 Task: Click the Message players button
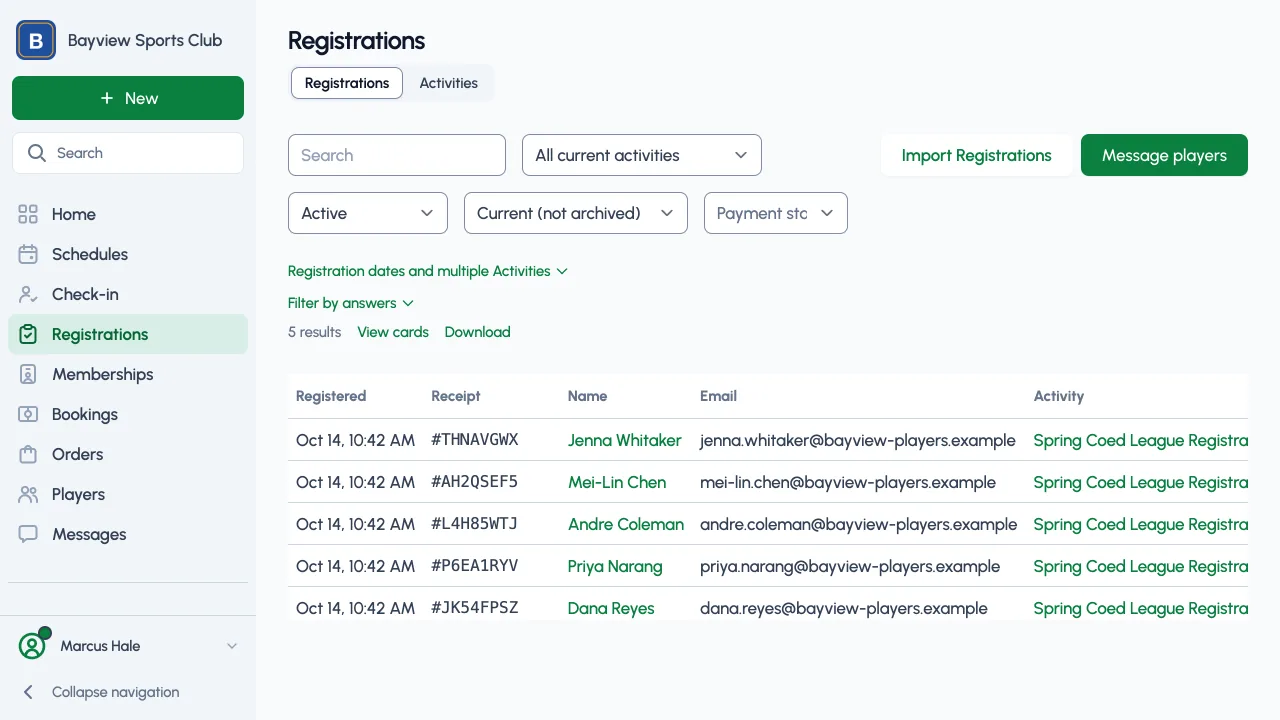point(1164,155)
